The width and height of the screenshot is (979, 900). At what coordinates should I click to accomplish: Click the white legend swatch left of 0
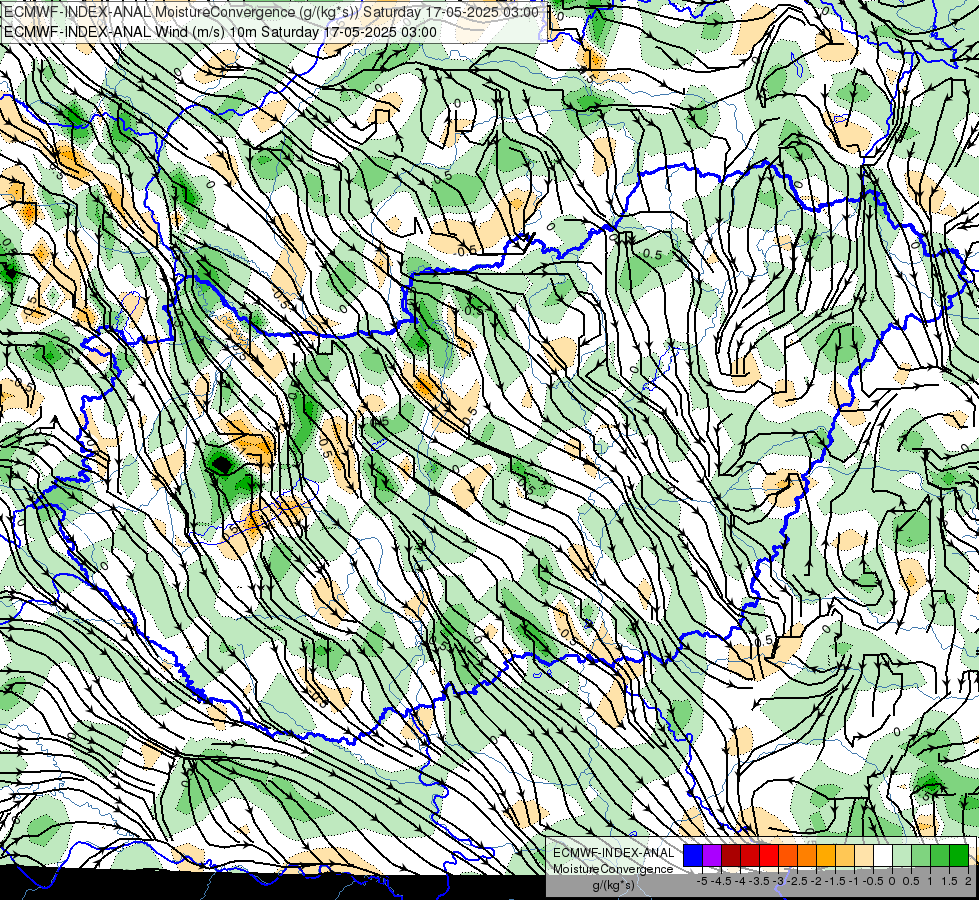click(x=883, y=855)
